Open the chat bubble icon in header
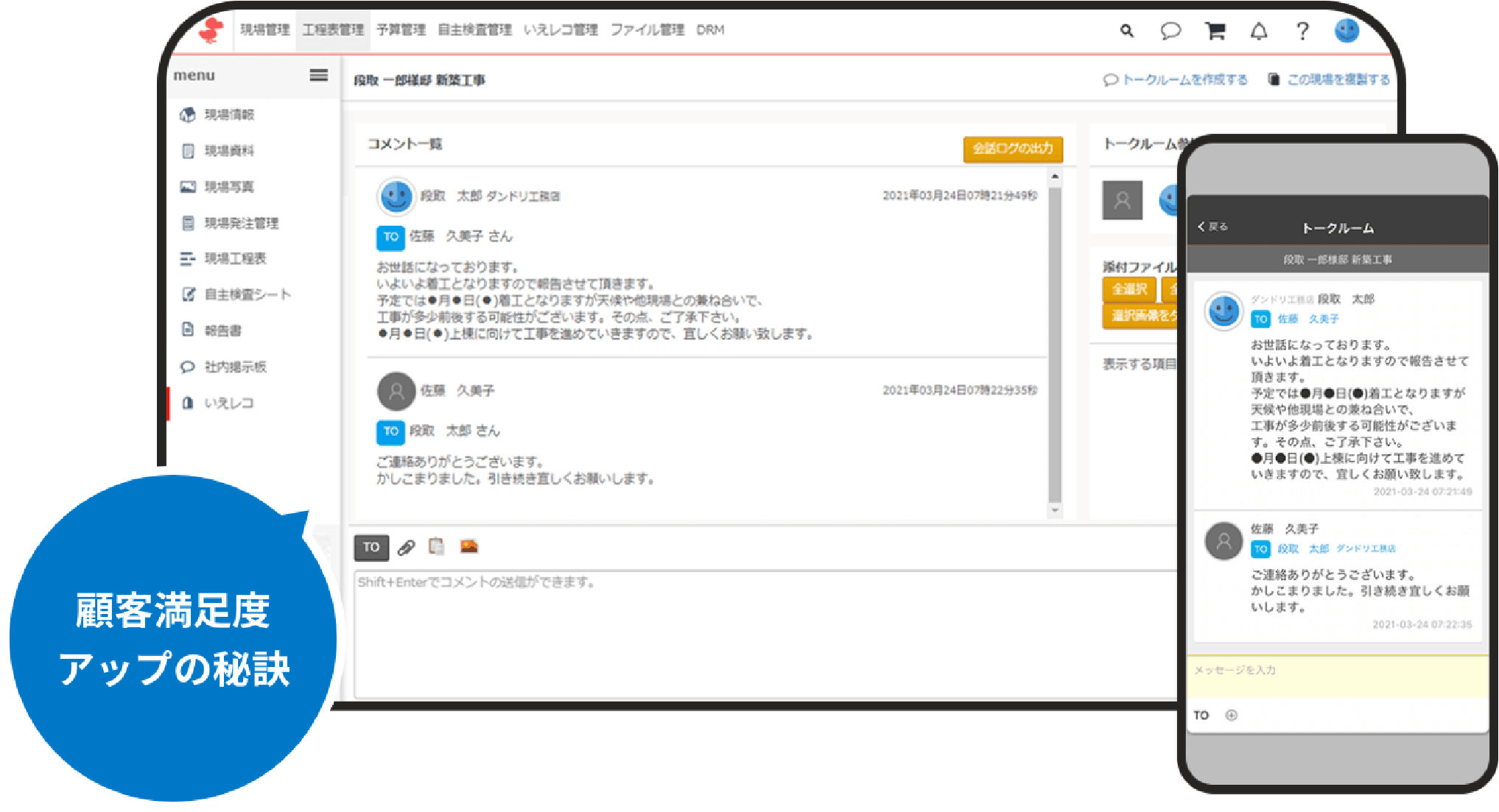The width and height of the screenshot is (1499, 812). pyautogui.click(x=1170, y=31)
